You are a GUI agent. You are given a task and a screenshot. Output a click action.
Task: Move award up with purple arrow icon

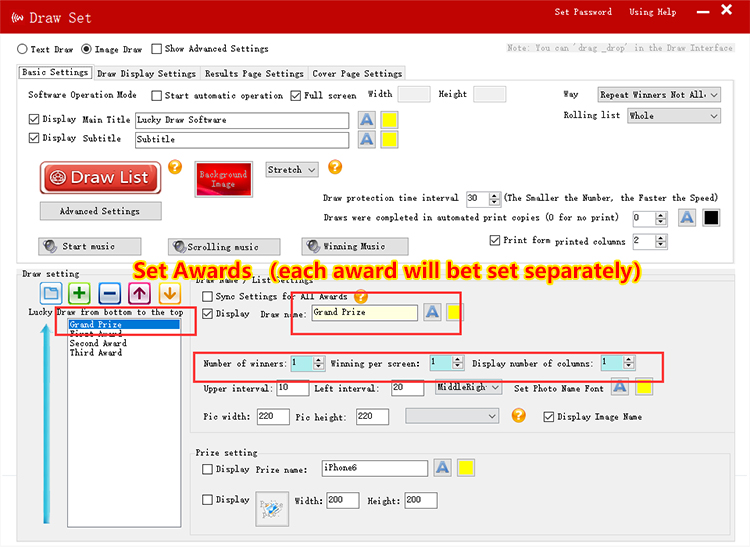140,294
